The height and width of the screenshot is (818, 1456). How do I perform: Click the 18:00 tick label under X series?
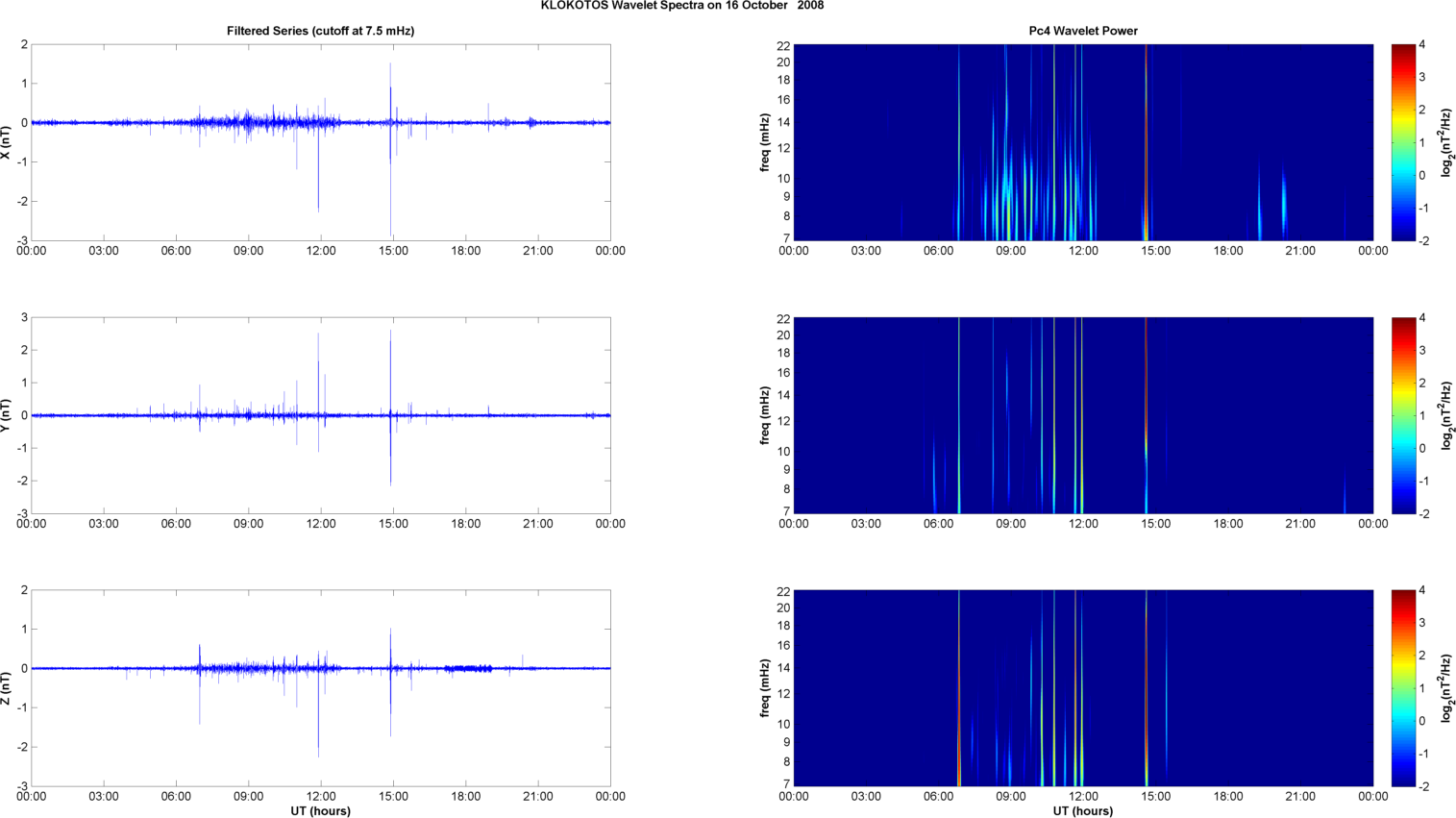(x=466, y=251)
